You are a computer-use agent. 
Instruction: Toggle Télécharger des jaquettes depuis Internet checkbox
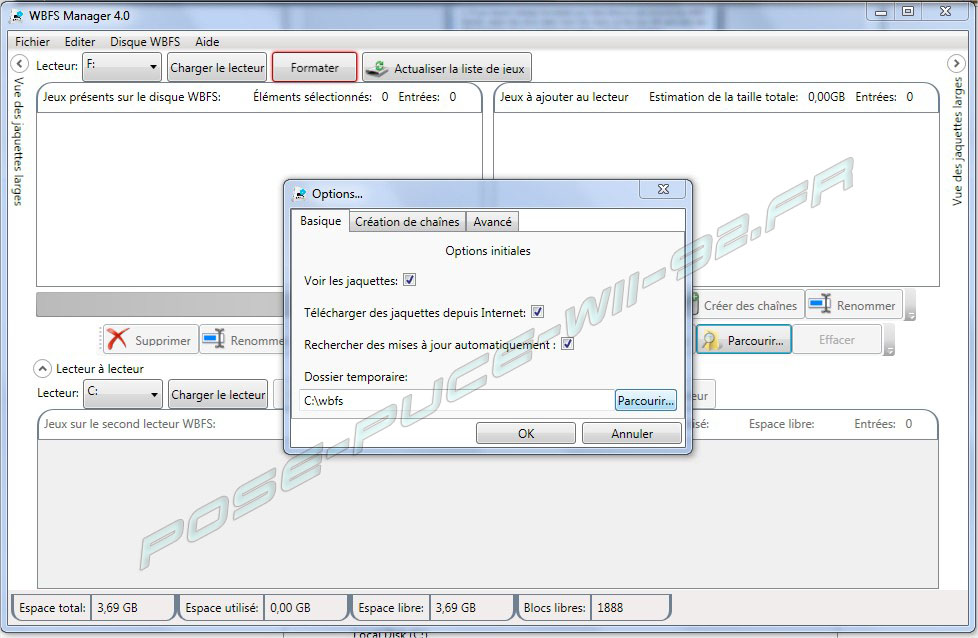pos(537,312)
